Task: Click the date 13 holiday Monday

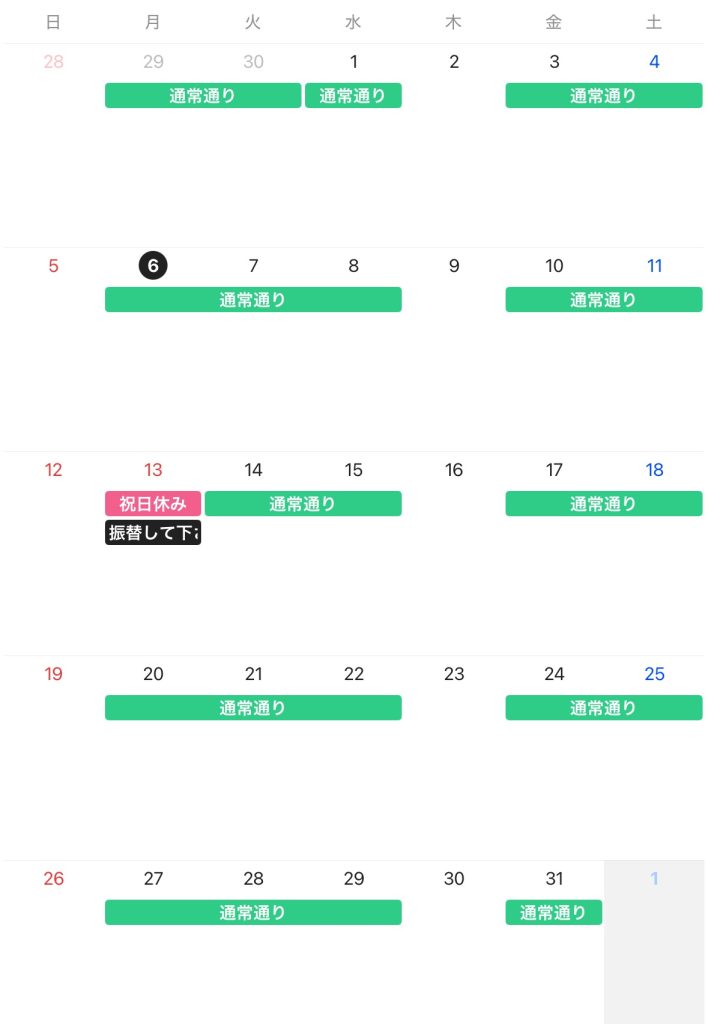Action: tap(153, 470)
